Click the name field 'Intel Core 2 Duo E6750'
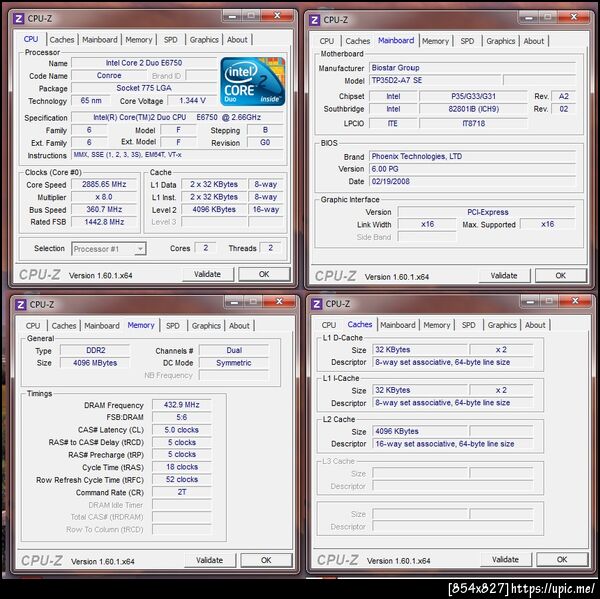Image resolution: width=600 pixels, height=599 pixels. point(144,63)
